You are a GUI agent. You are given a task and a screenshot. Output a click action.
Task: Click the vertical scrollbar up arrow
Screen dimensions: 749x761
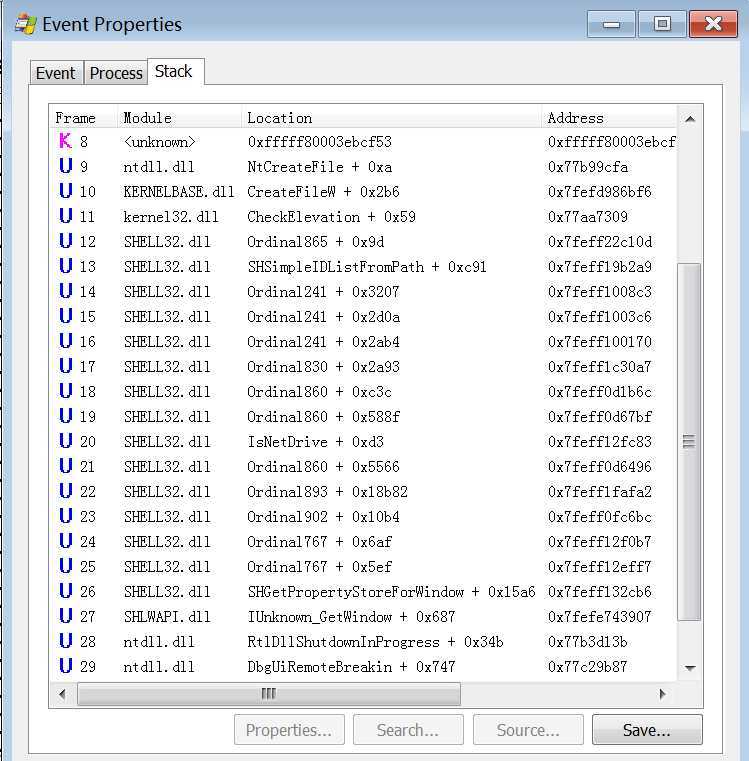point(690,119)
